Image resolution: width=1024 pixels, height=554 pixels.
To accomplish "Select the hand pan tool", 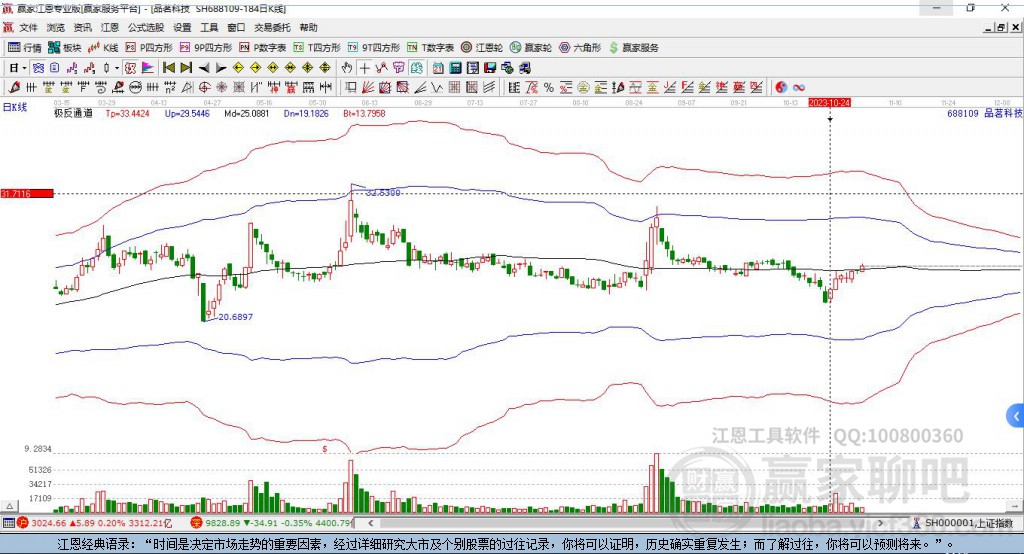I will coord(347,68).
